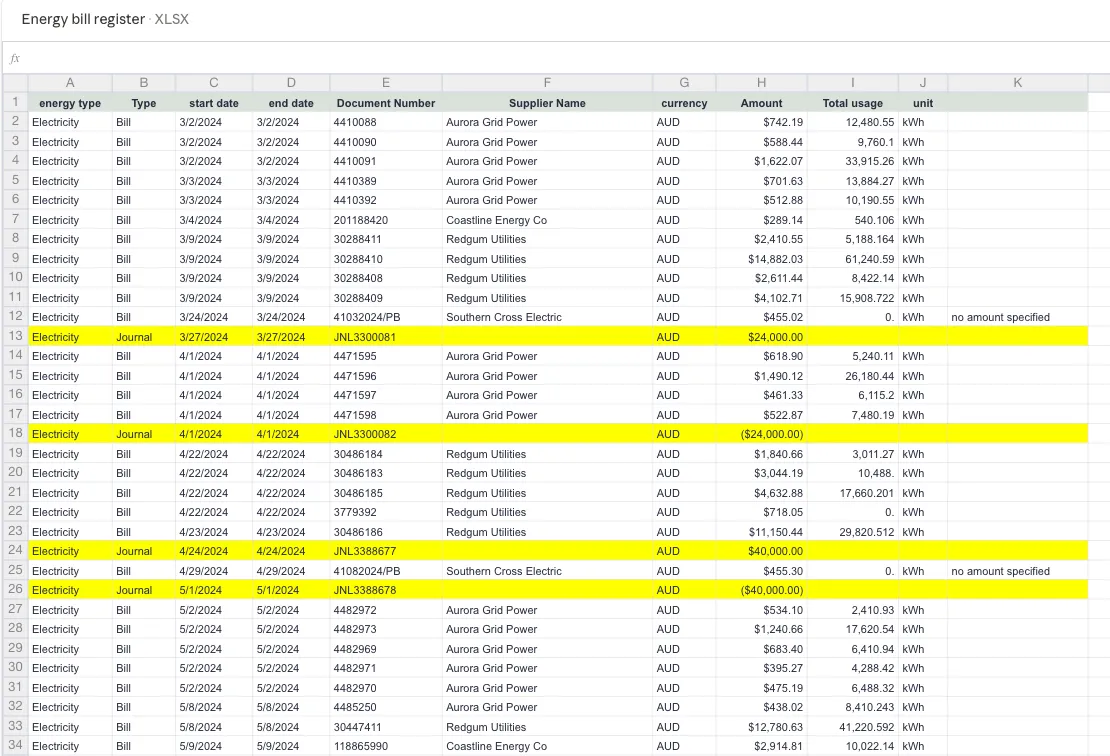
Task: Click amount $14,882.03
Action: [x=762, y=258]
